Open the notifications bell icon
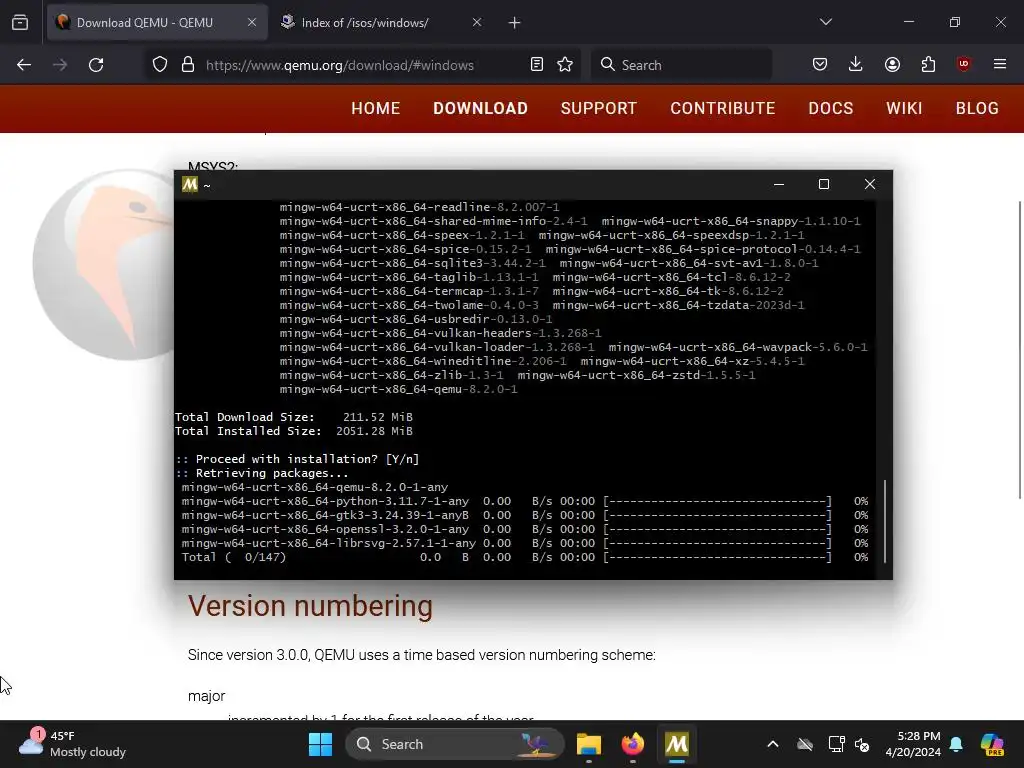The height and width of the screenshot is (768, 1024). click(956, 744)
